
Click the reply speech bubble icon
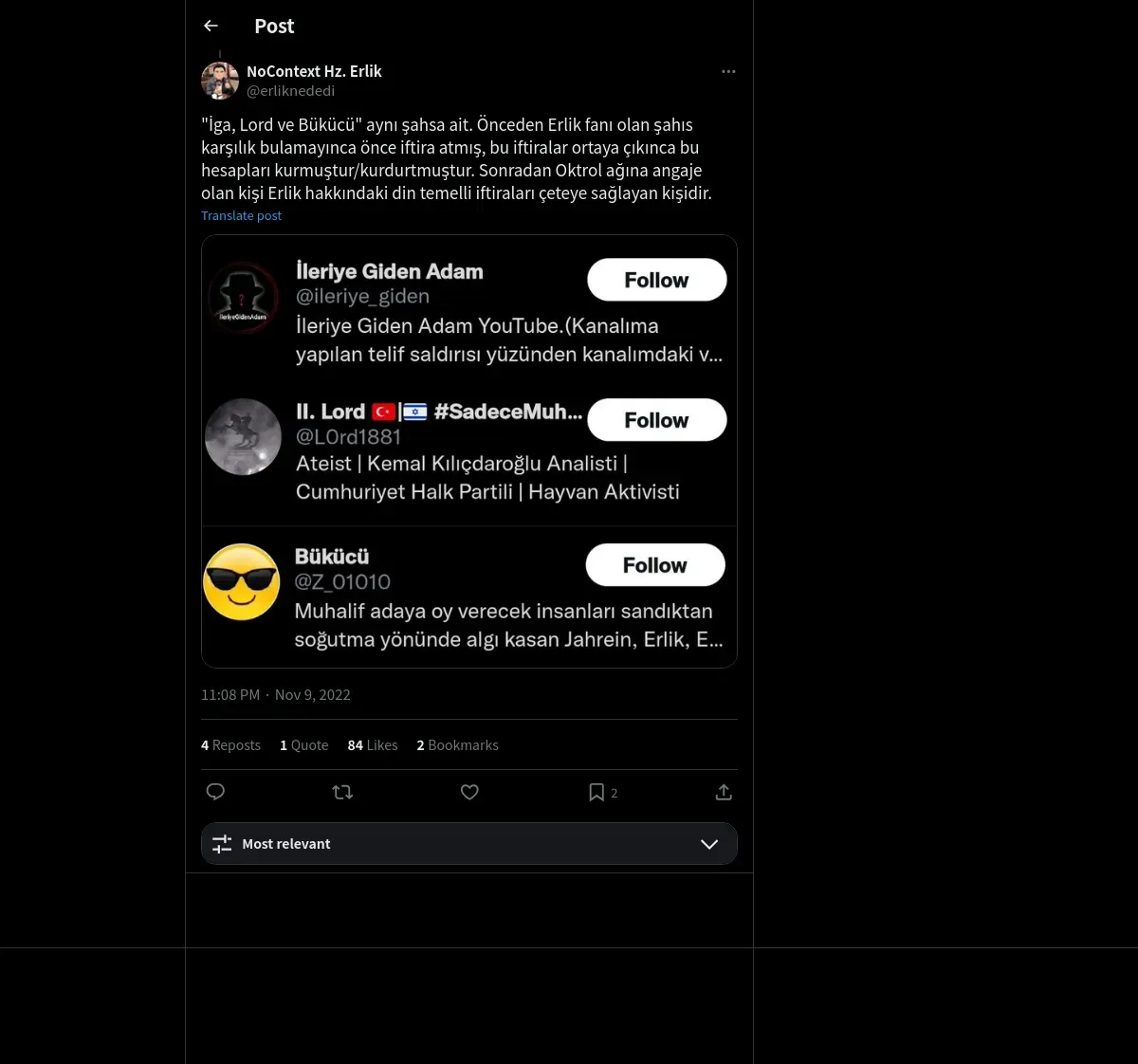[215, 792]
